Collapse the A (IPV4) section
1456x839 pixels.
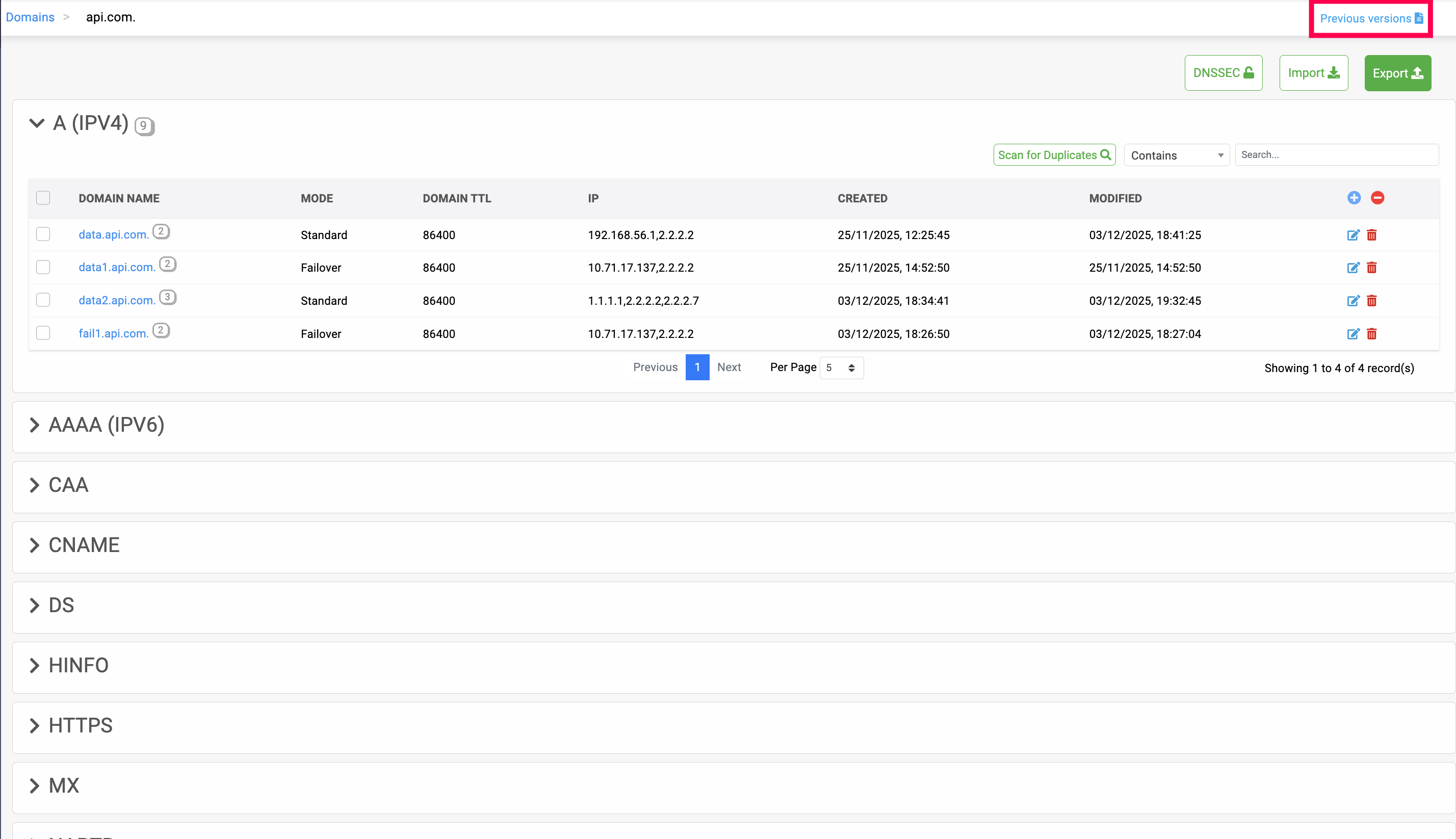click(37, 123)
